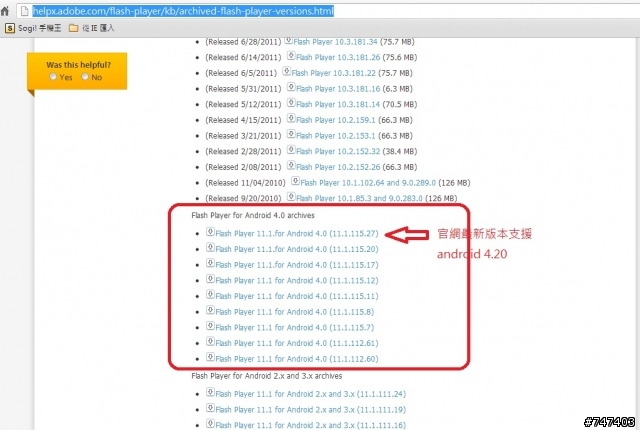The width and height of the screenshot is (640, 430).
Task: Click download icon beside 10.1.102.64
Action: [296, 180]
